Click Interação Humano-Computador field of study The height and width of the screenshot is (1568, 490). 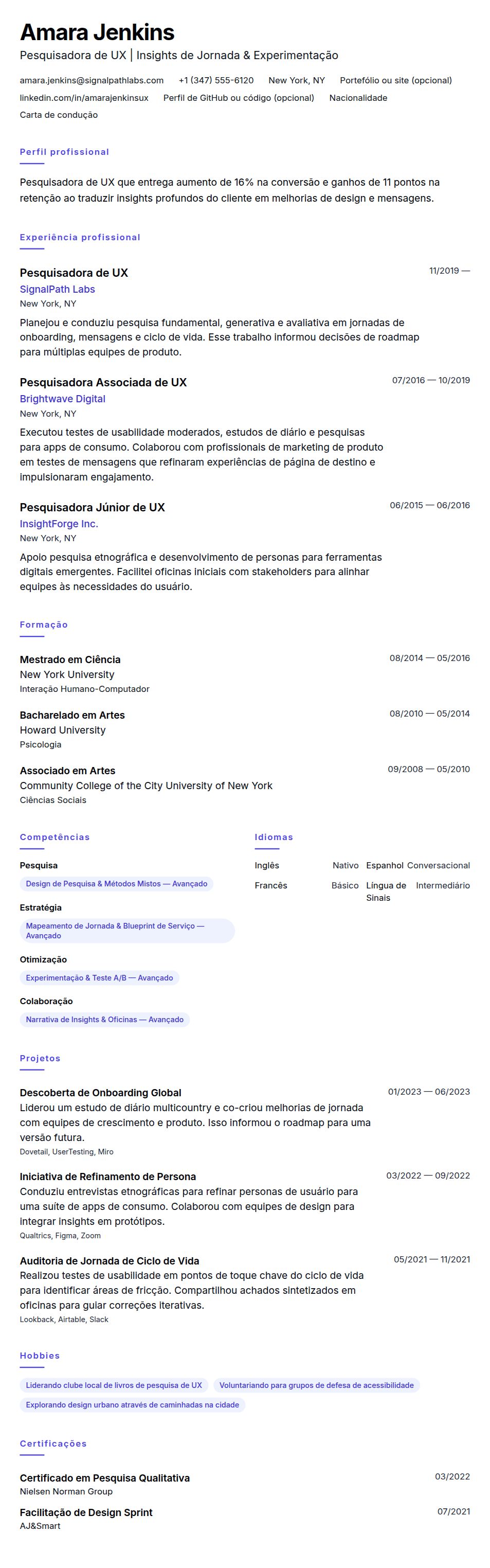(x=85, y=689)
